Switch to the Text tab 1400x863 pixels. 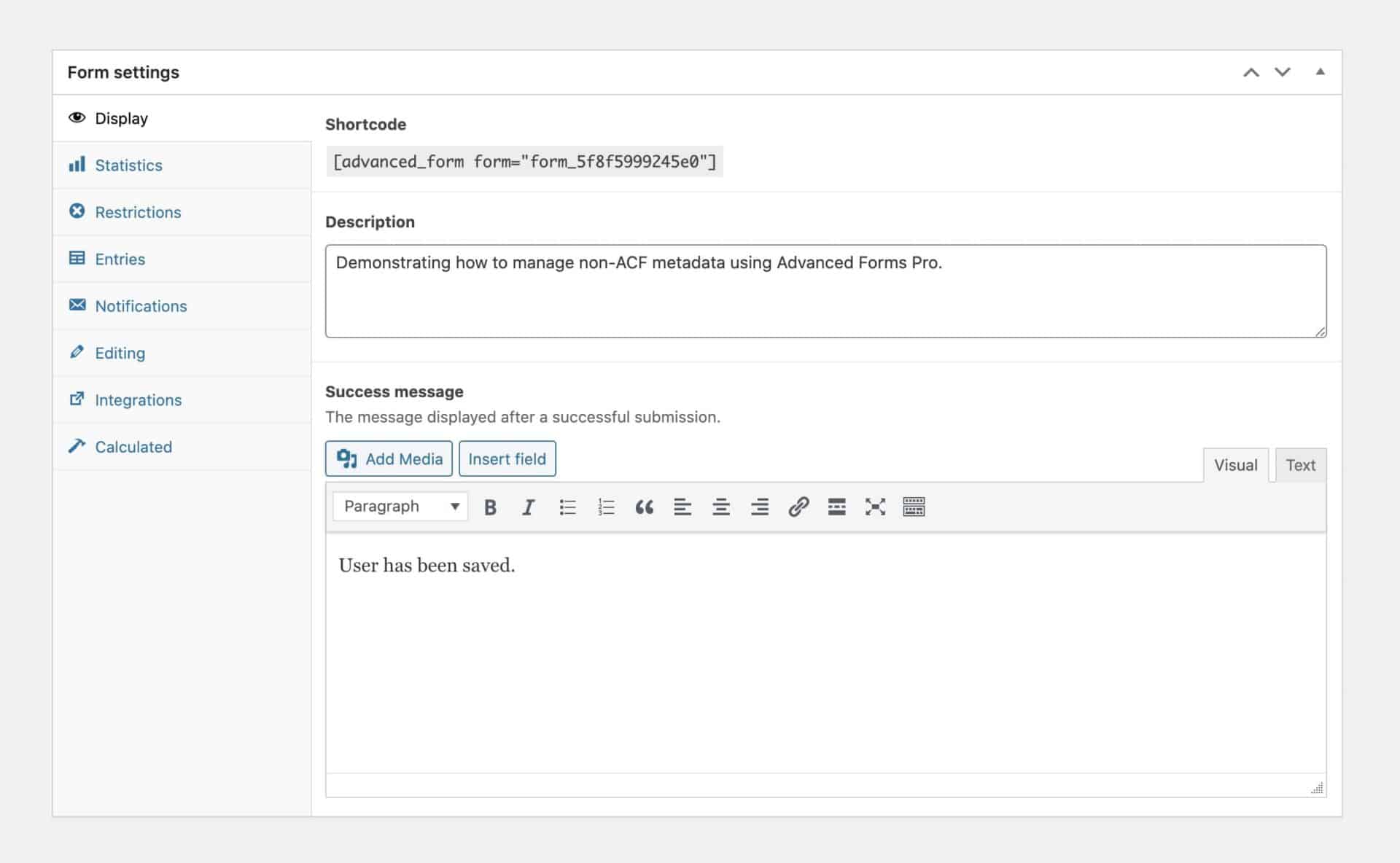tap(1301, 464)
